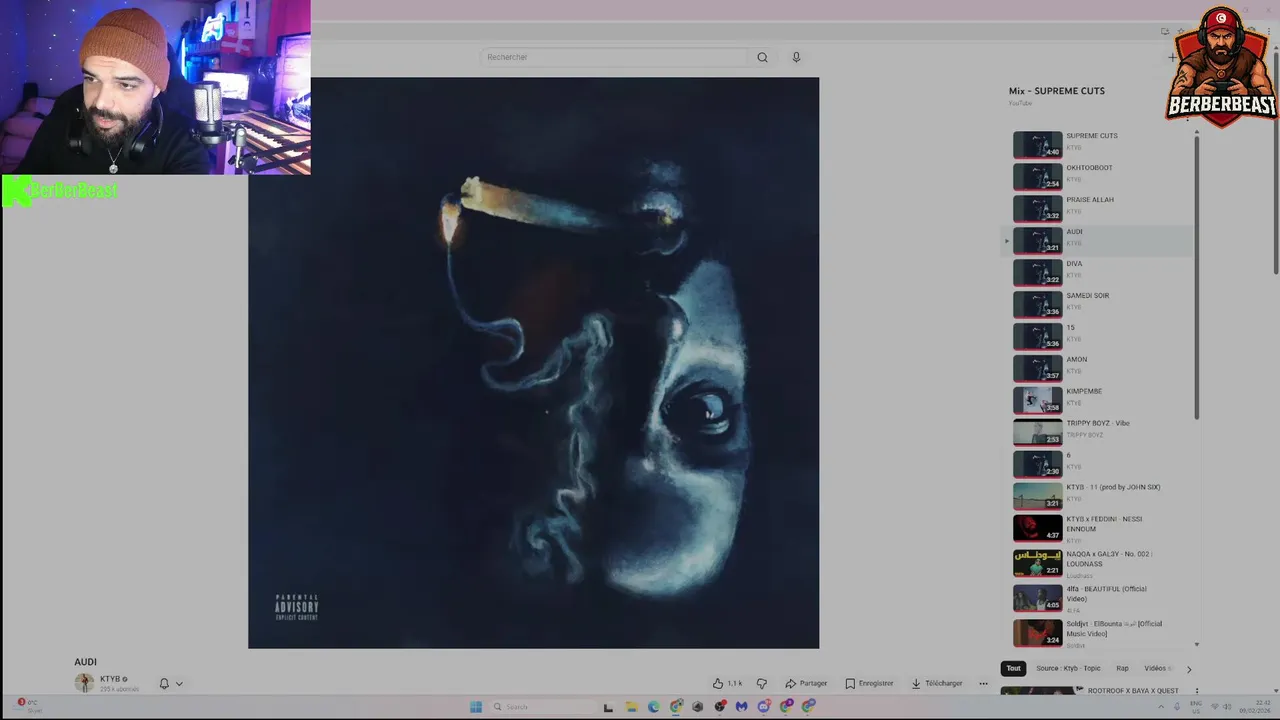Screen dimensions: 1280x720
Task: Activate voice search microphone
Action: [x=796, y=57]
